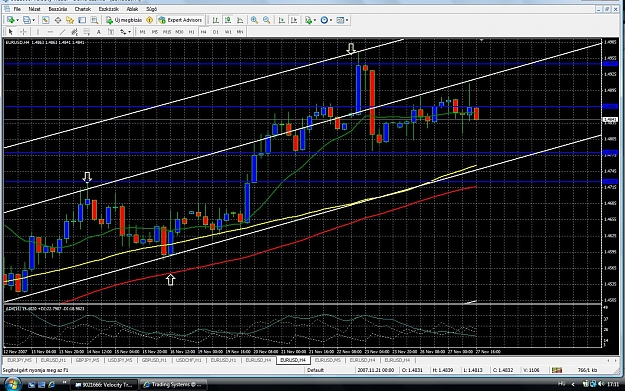Click the Expert Advisors button

(181, 20)
